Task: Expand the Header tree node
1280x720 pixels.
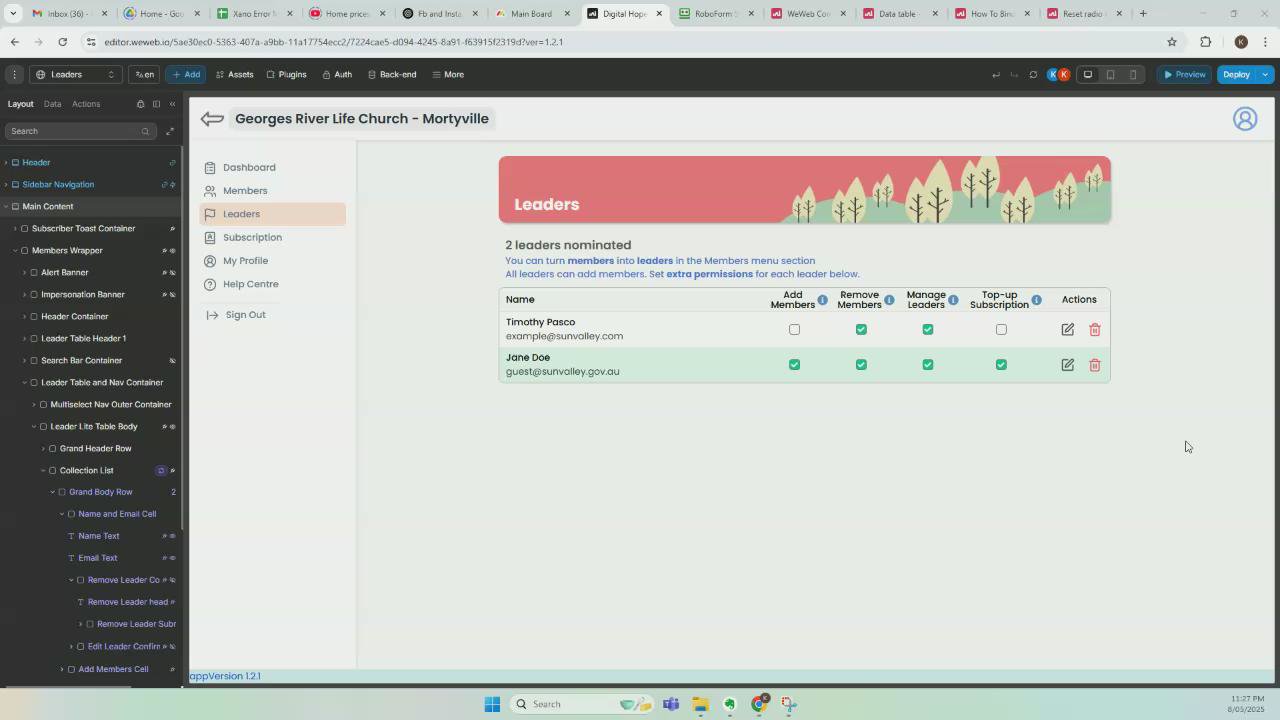Action: pos(6,163)
